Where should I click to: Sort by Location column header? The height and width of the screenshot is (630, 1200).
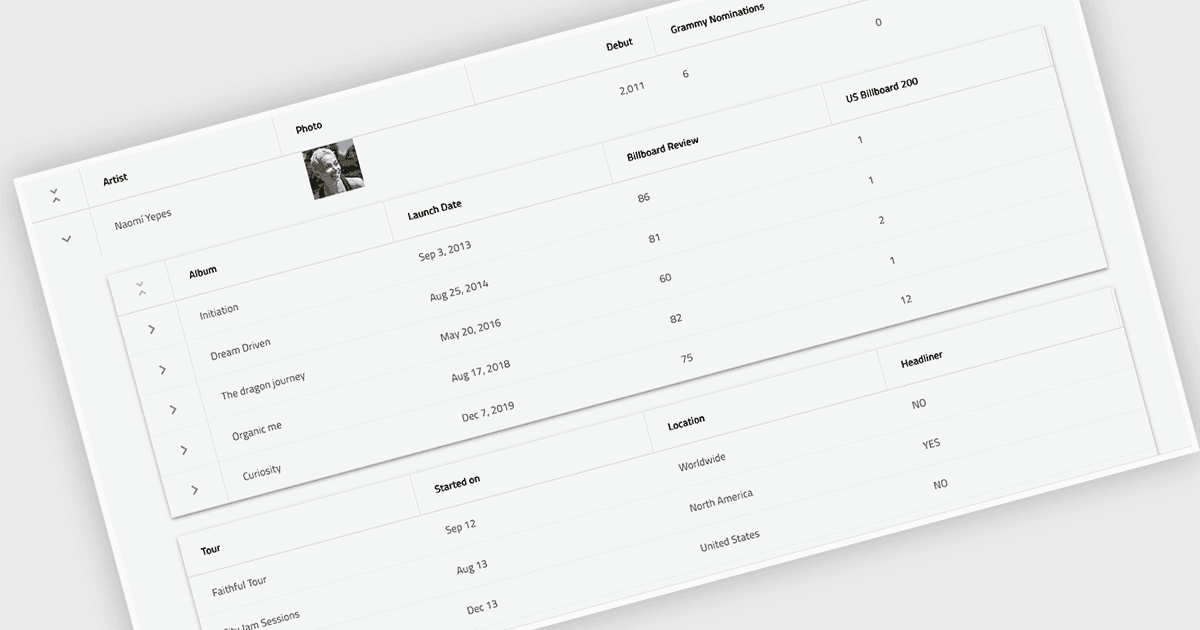point(686,422)
